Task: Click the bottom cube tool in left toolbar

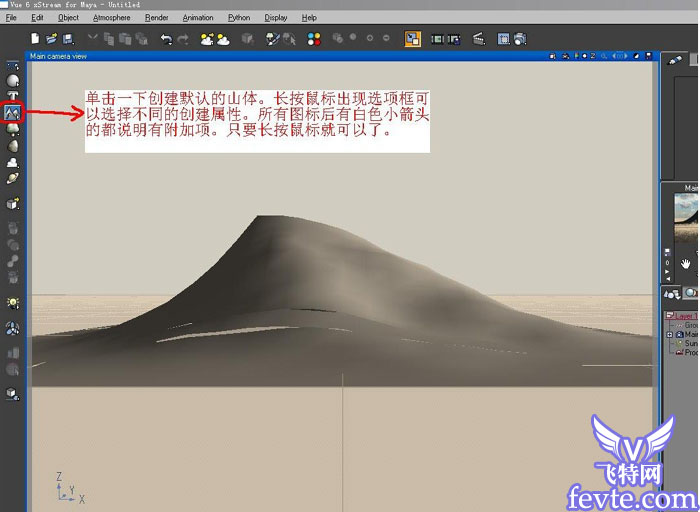Action: coord(12,394)
